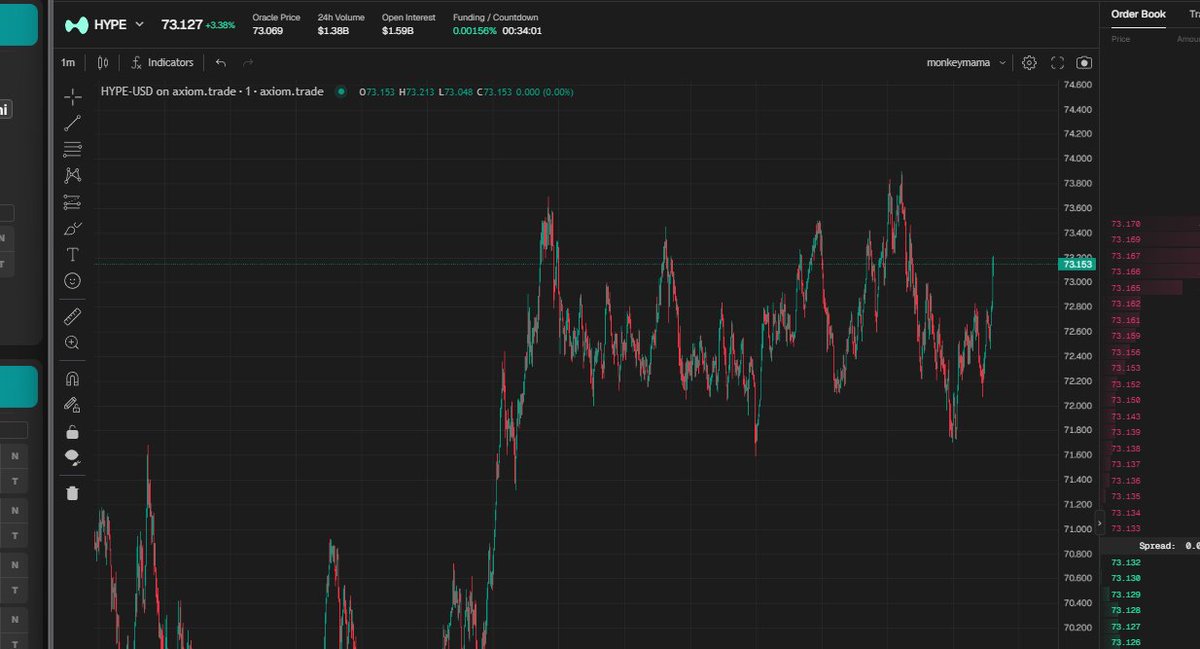The image size is (1200, 649).
Task: Click the Oracle Price value 73.069
Action: (x=267, y=31)
